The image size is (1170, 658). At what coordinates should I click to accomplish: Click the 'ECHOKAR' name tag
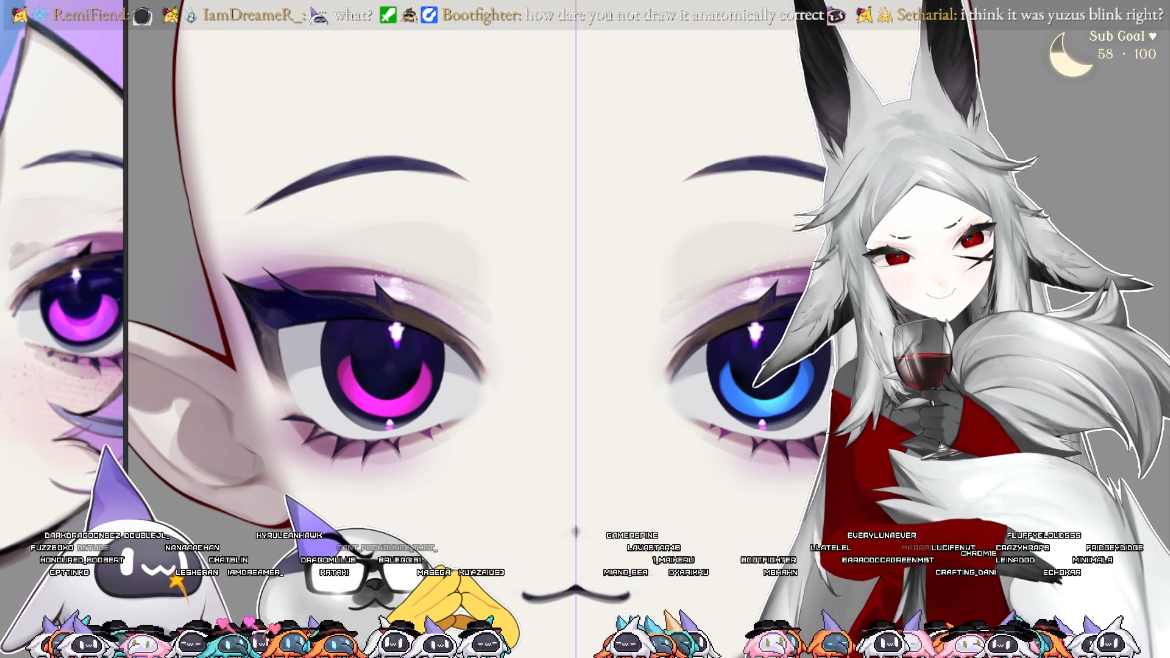pyautogui.click(x=1062, y=572)
